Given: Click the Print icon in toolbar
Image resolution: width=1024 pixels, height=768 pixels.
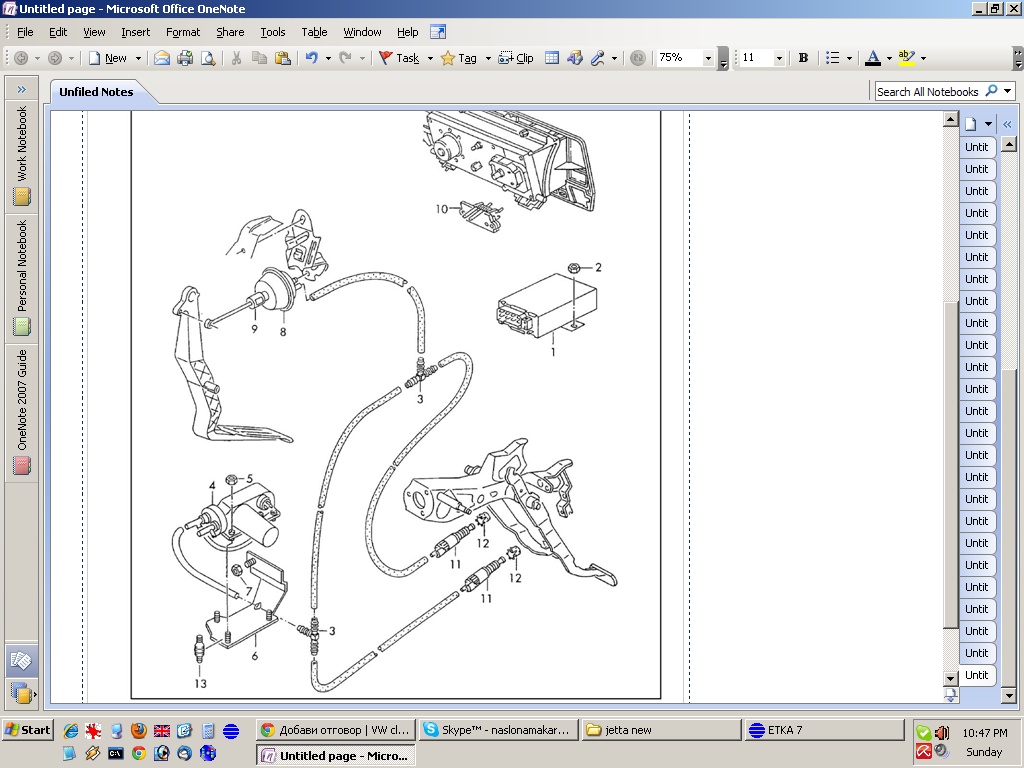Looking at the screenshot, I should pyautogui.click(x=185, y=58).
